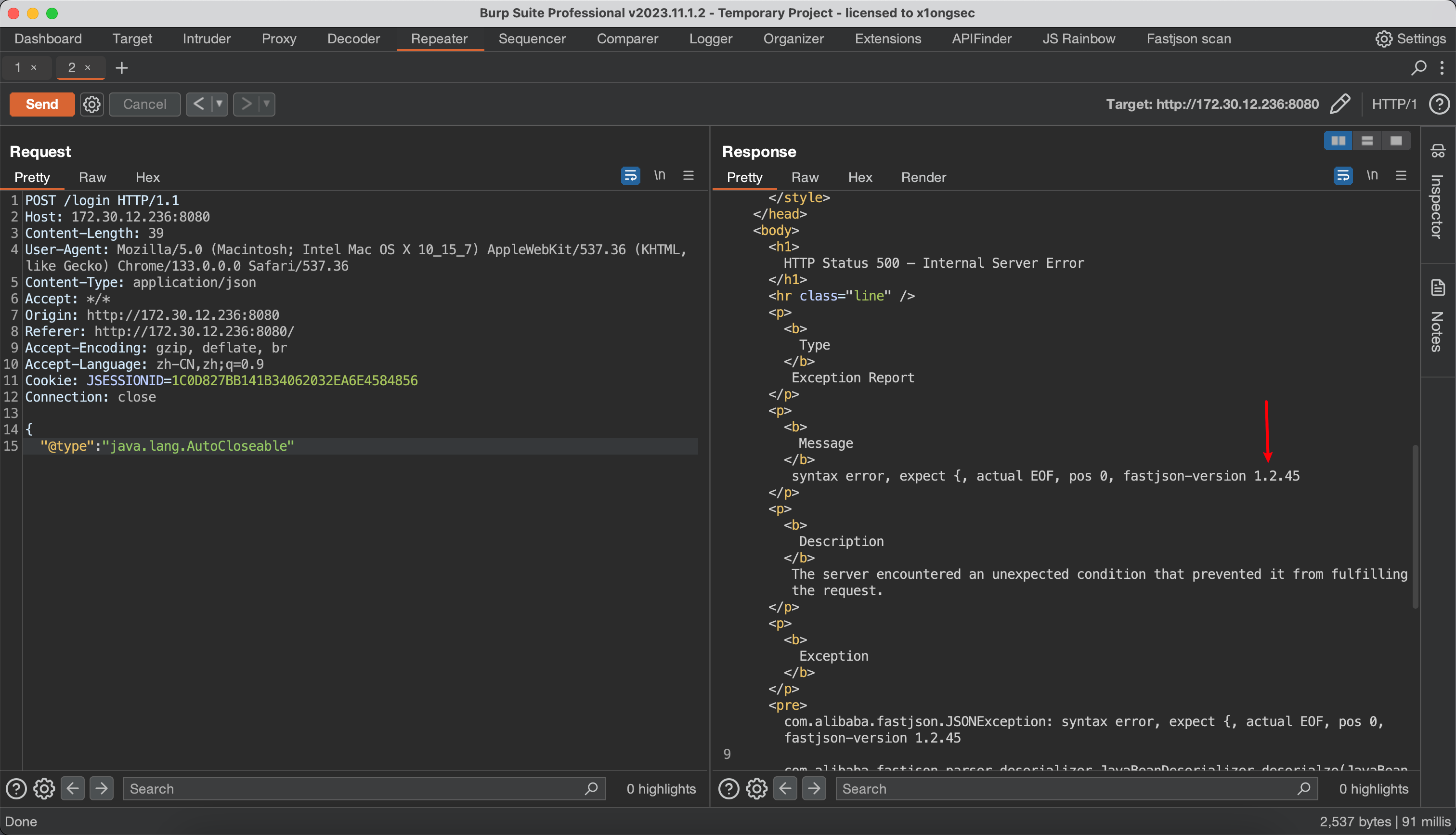This screenshot has height=835, width=1456.
Task: Add a new Repeater tab with plus
Action: point(121,68)
